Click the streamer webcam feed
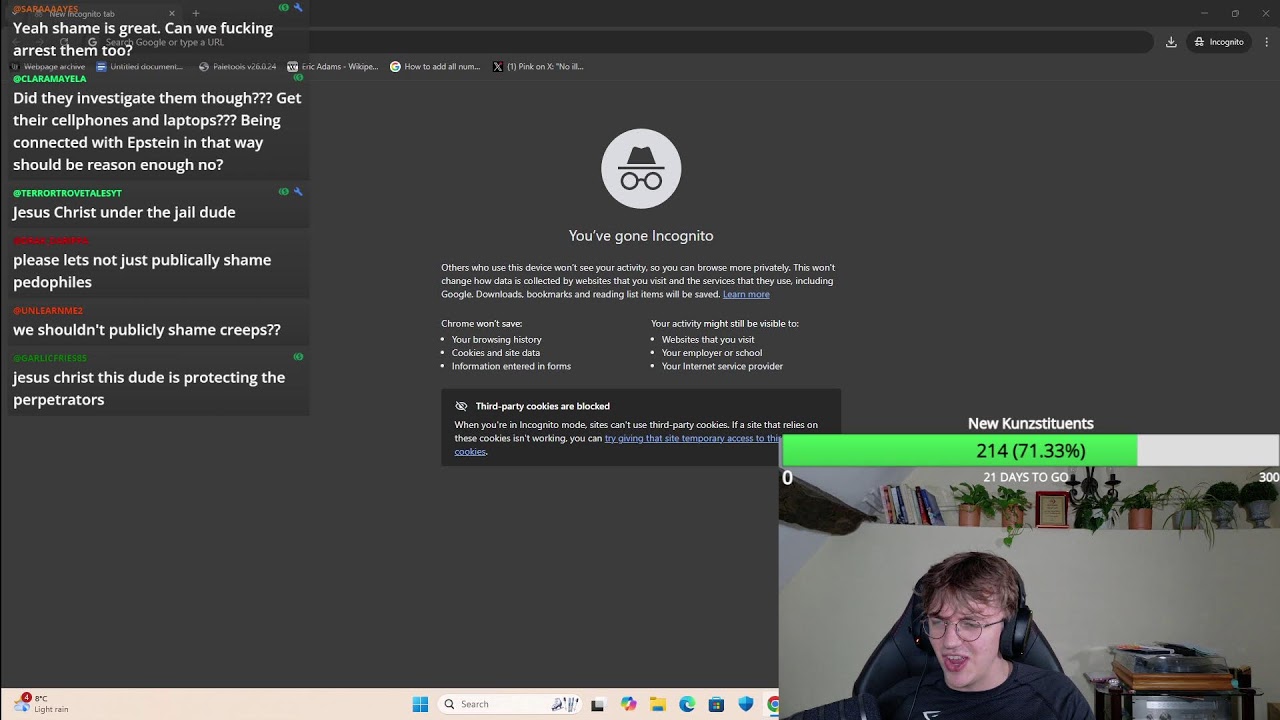This screenshot has width=1280, height=720. point(1029,593)
